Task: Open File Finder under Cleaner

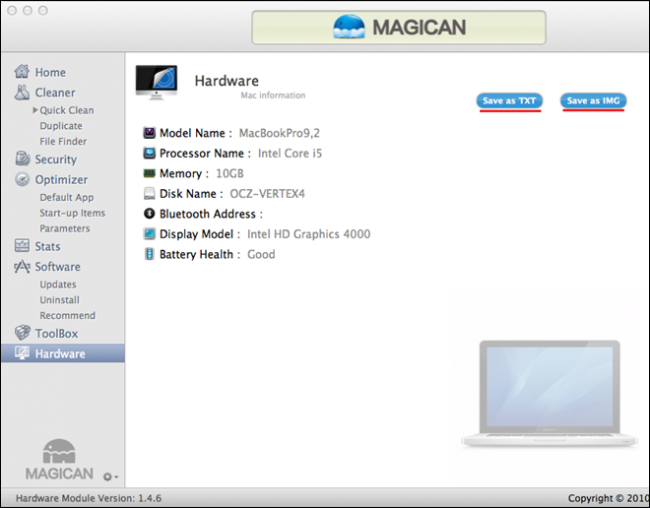Action: pyautogui.click(x=63, y=141)
